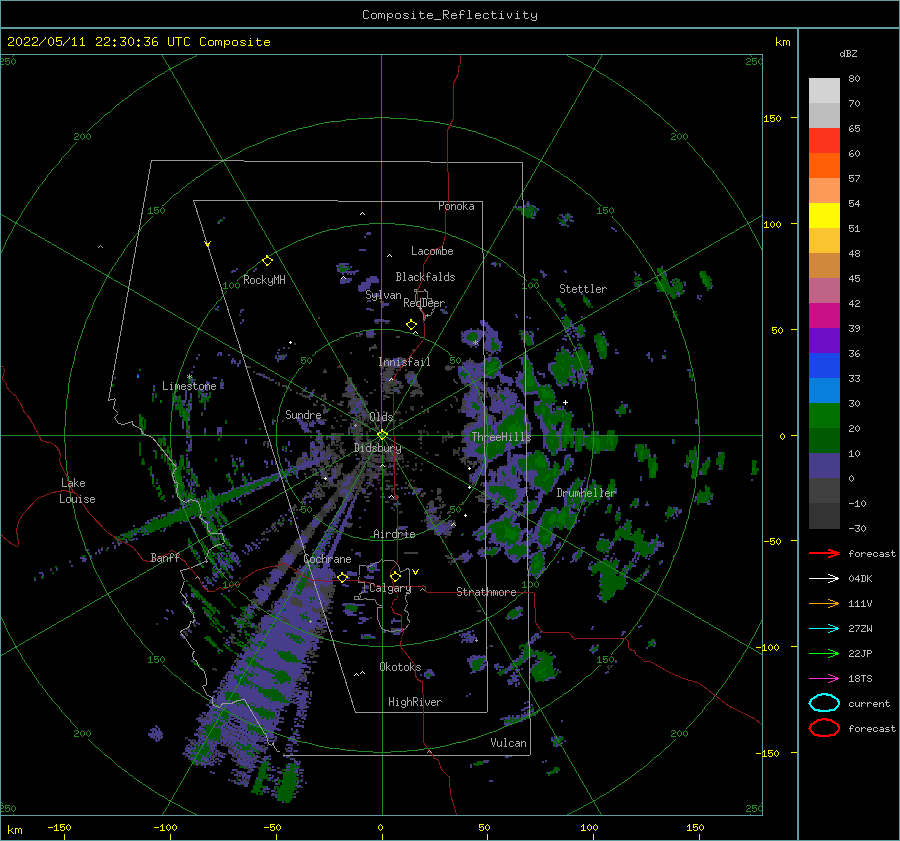
Task: Select the yellow 54 dBZ color swatch
Action: tap(824, 216)
